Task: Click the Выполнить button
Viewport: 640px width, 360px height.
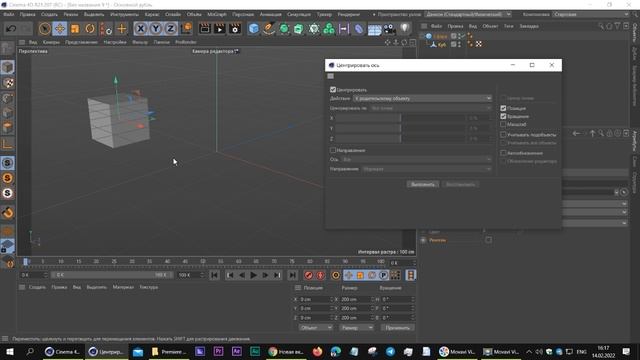Action: (x=423, y=184)
